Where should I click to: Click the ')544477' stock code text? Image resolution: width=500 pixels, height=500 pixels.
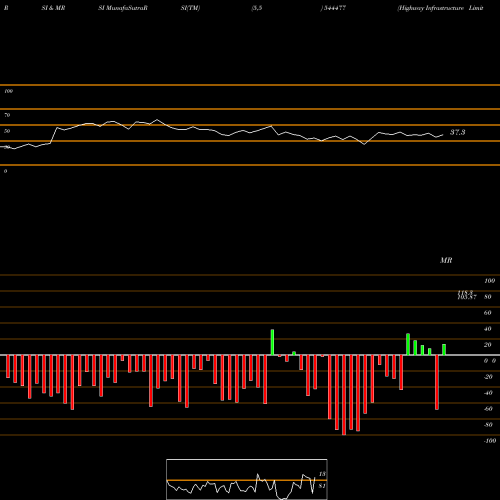pyautogui.click(x=333, y=8)
